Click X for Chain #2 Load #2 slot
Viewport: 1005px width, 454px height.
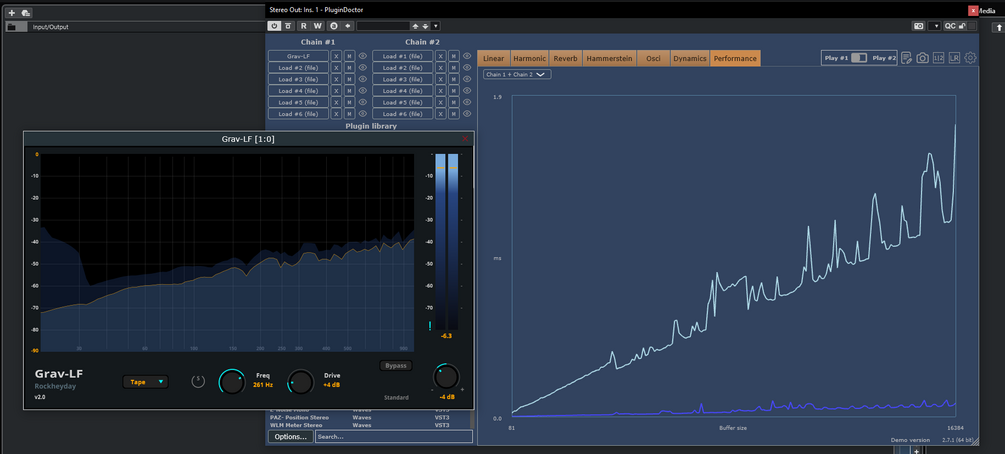(440, 68)
